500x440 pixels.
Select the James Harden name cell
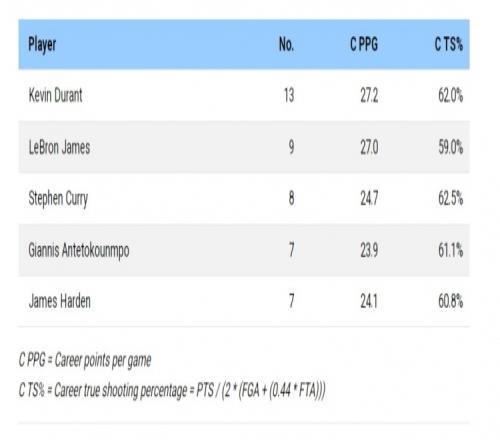pyautogui.click(x=60, y=301)
